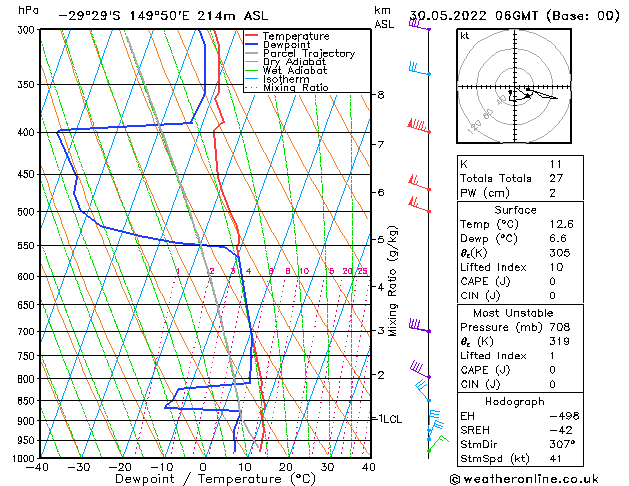629x486 pixels.
Task: Click the 850 pressure level label
Action: [x=28, y=401]
